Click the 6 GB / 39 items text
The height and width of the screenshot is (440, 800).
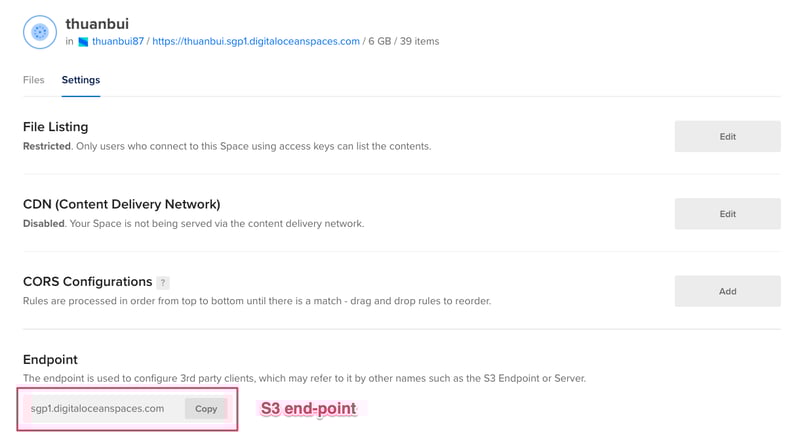404,42
